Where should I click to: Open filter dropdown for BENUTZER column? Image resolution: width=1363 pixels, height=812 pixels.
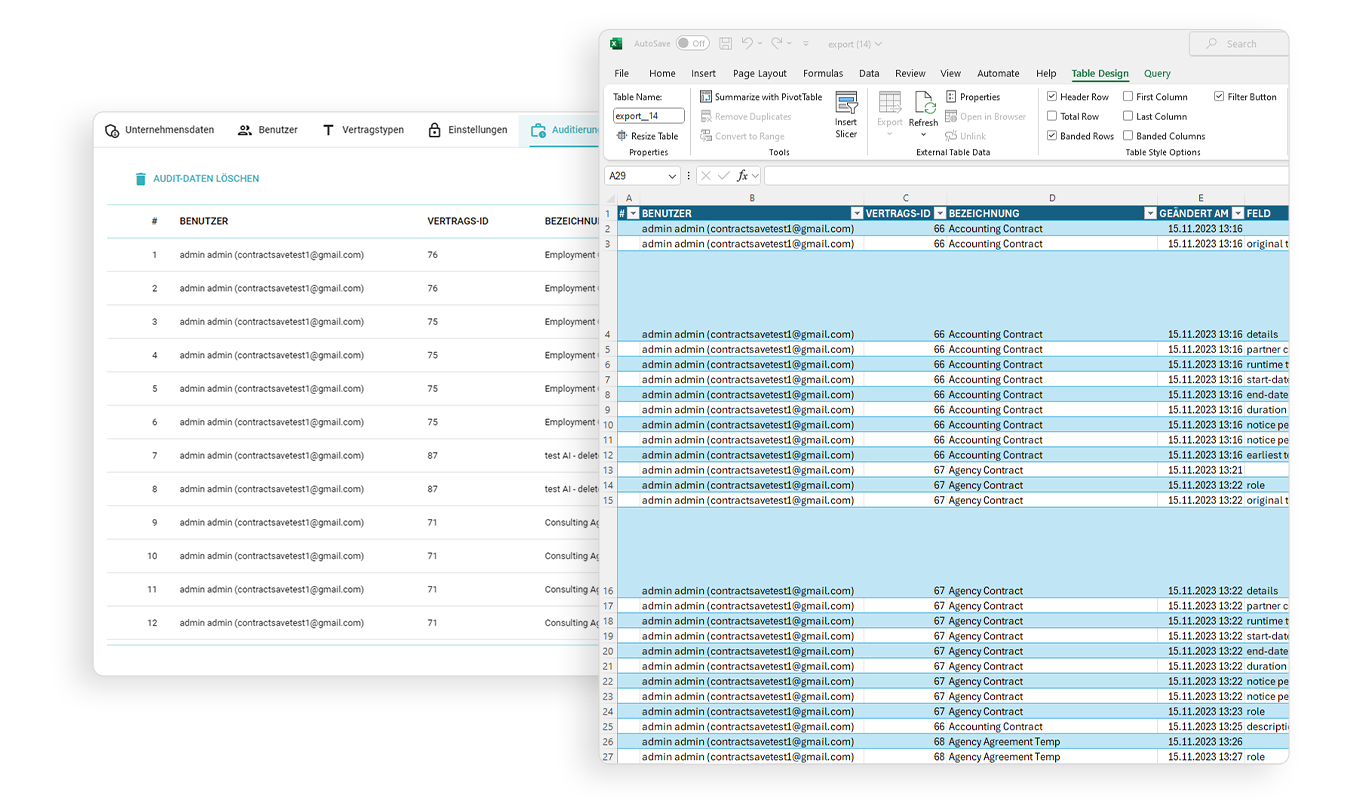(x=856, y=213)
